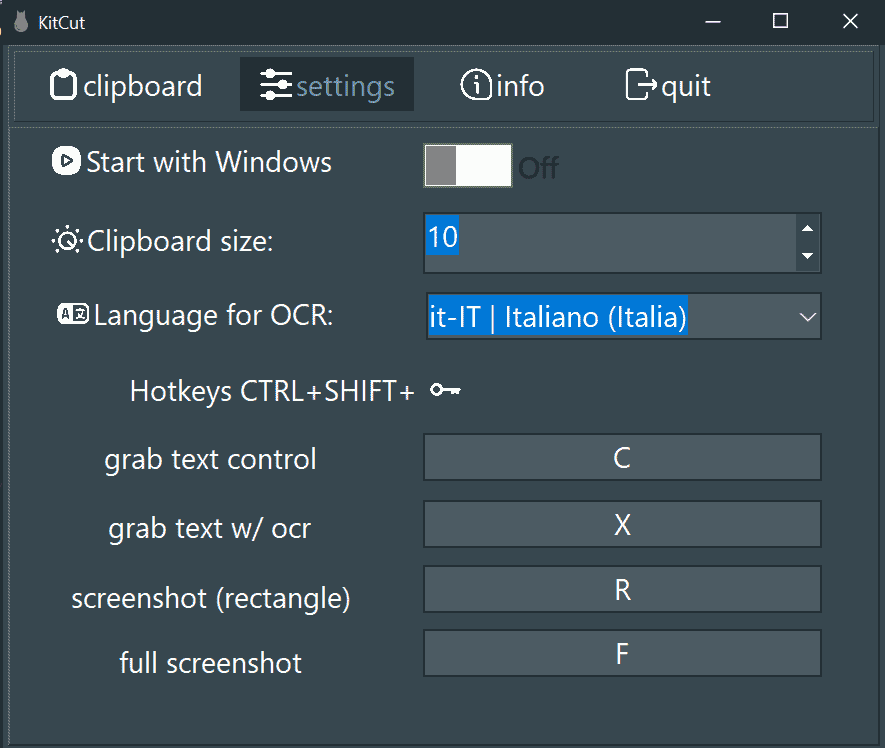Toggle the Start with Windows switch
Viewport: 885px width, 748px height.
pyautogui.click(x=468, y=165)
